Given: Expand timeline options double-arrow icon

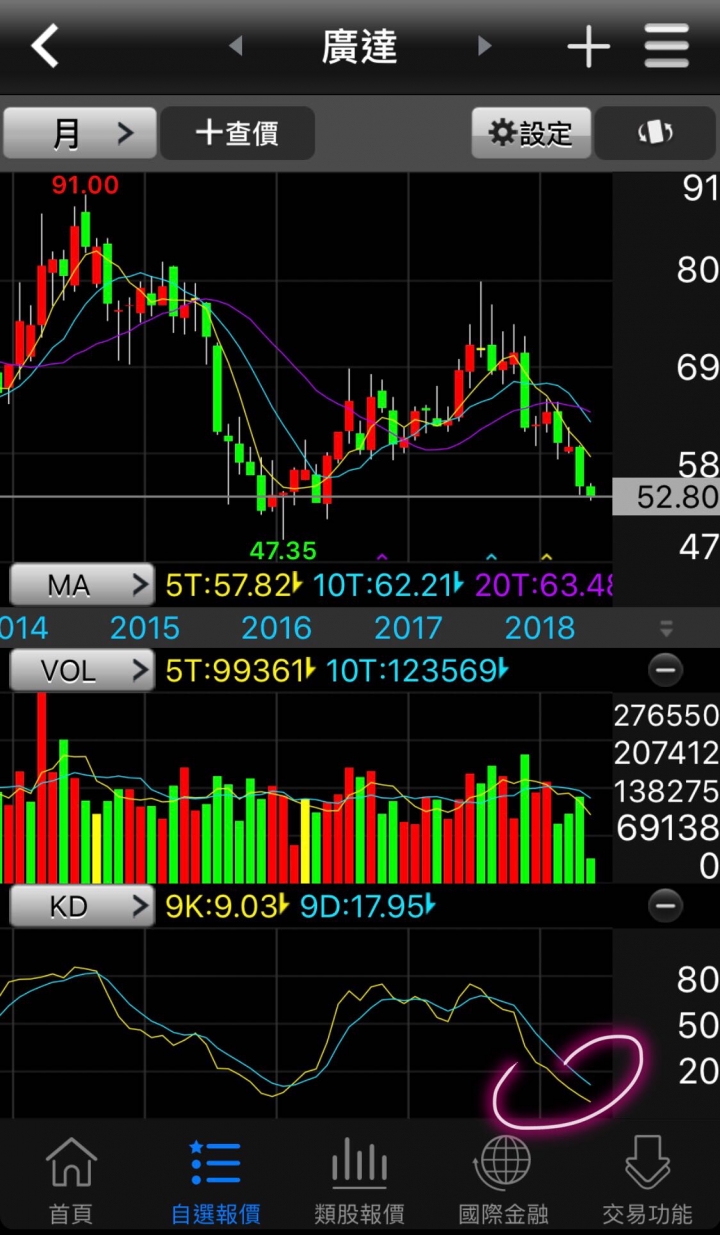Looking at the screenshot, I should (666, 629).
